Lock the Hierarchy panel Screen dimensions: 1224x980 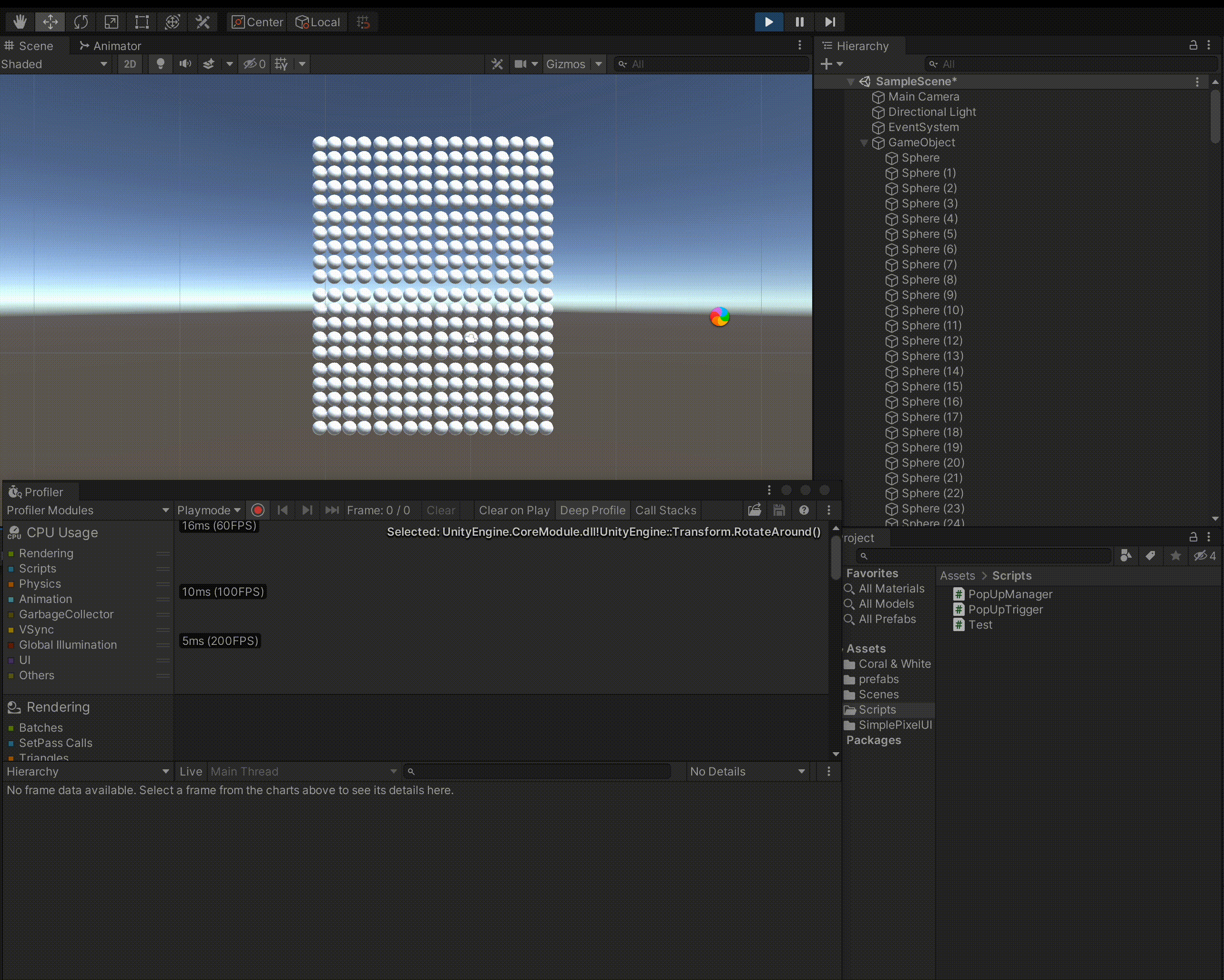click(1193, 45)
